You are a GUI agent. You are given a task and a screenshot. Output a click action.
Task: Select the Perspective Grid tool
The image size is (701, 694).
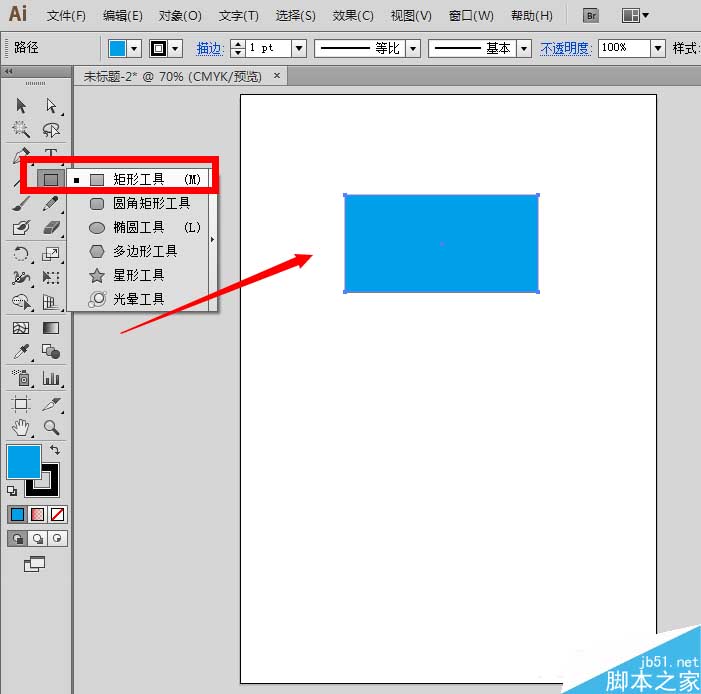click(x=51, y=302)
